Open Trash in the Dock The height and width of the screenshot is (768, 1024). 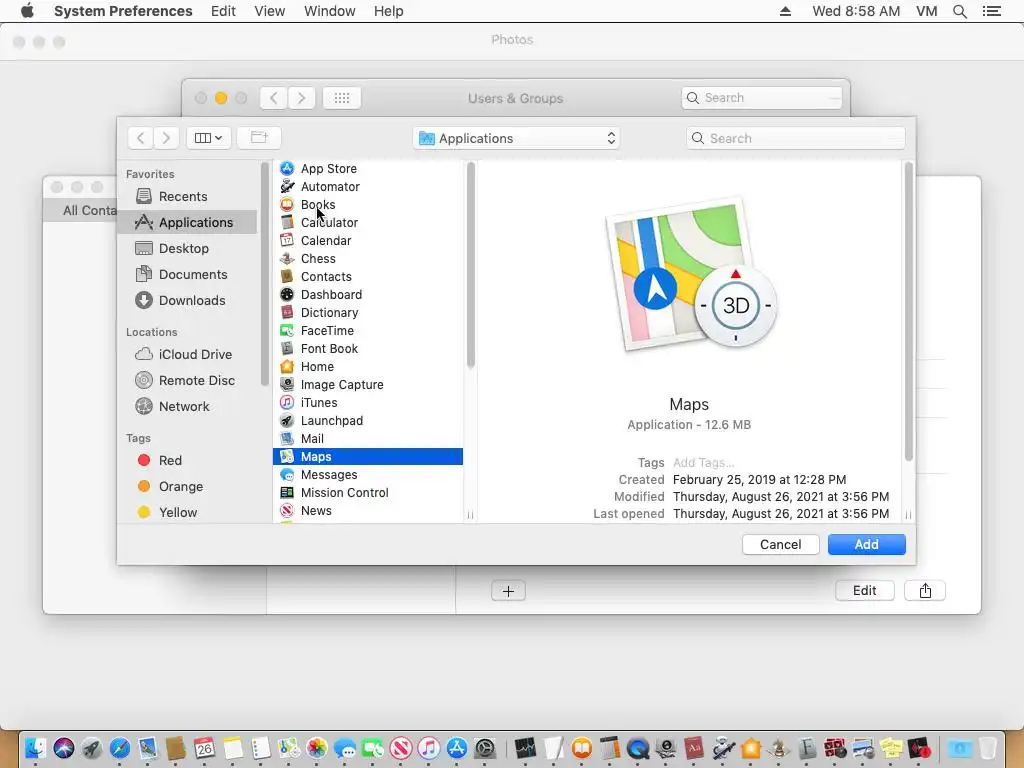(x=988, y=748)
